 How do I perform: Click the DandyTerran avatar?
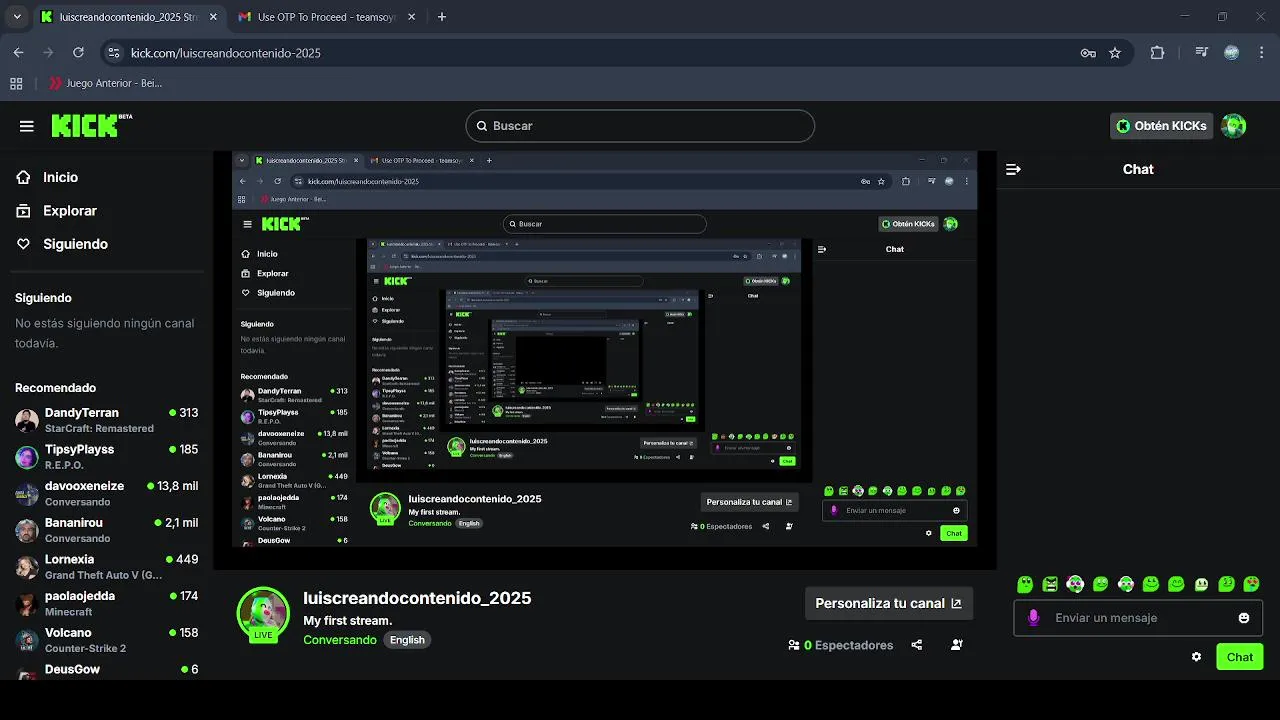(27, 420)
